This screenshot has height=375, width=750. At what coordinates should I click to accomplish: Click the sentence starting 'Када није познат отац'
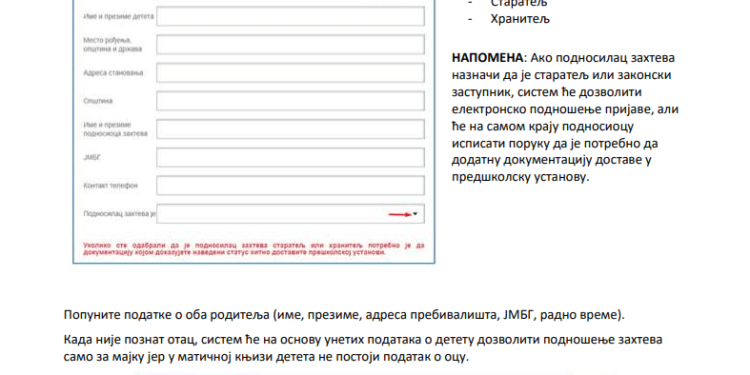(x=363, y=348)
